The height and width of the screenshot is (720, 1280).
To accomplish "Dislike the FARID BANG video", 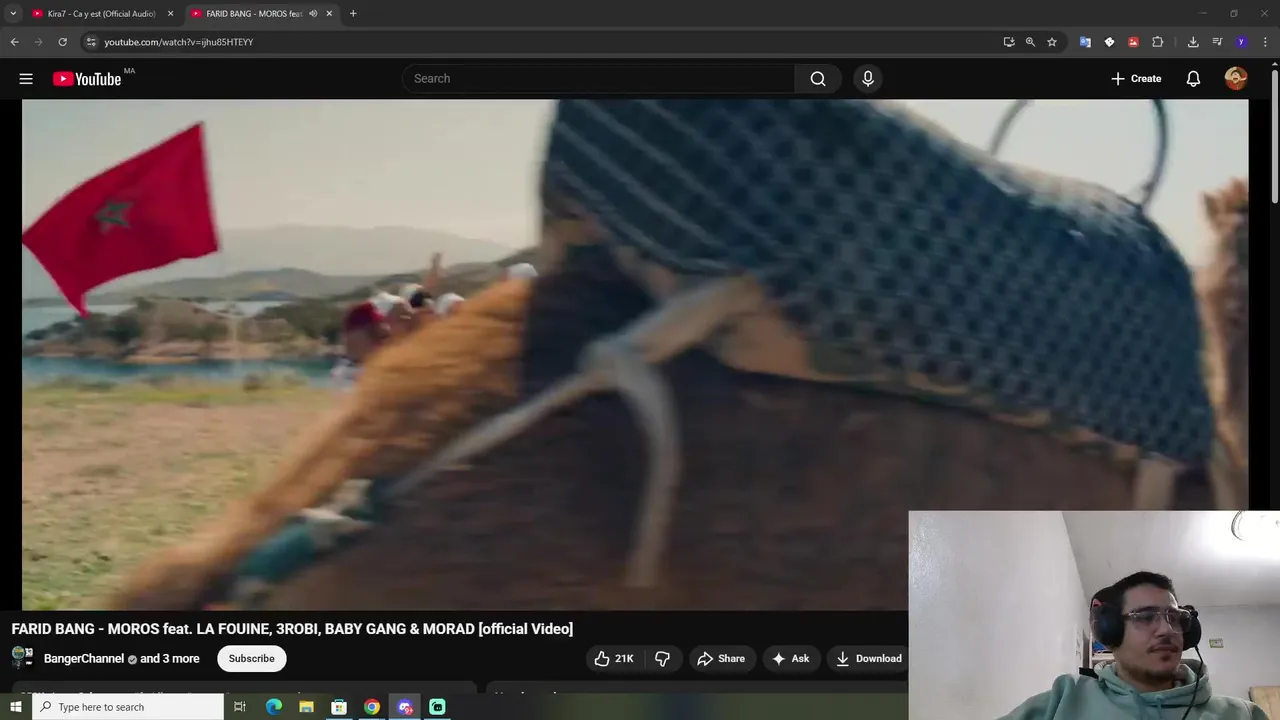I will pyautogui.click(x=662, y=658).
